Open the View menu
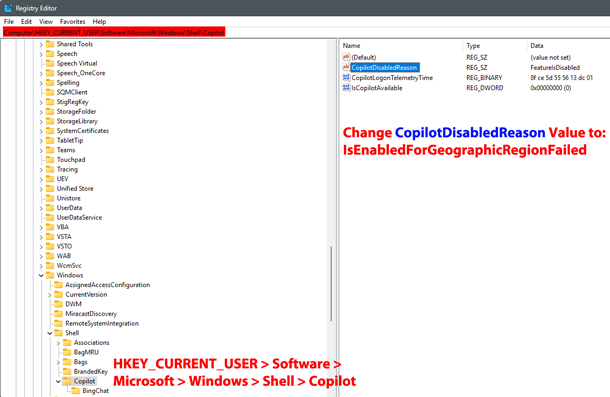This screenshot has width=610, height=397. (46, 22)
